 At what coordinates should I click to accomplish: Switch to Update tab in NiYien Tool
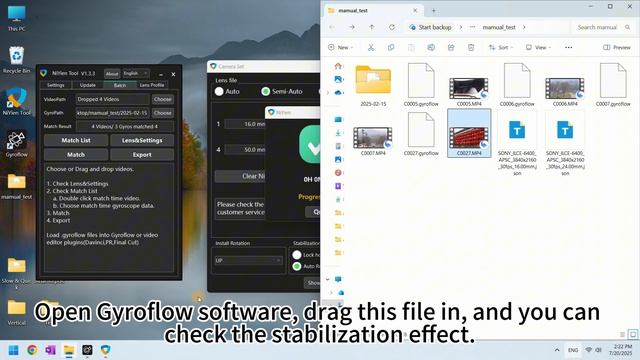(88, 85)
